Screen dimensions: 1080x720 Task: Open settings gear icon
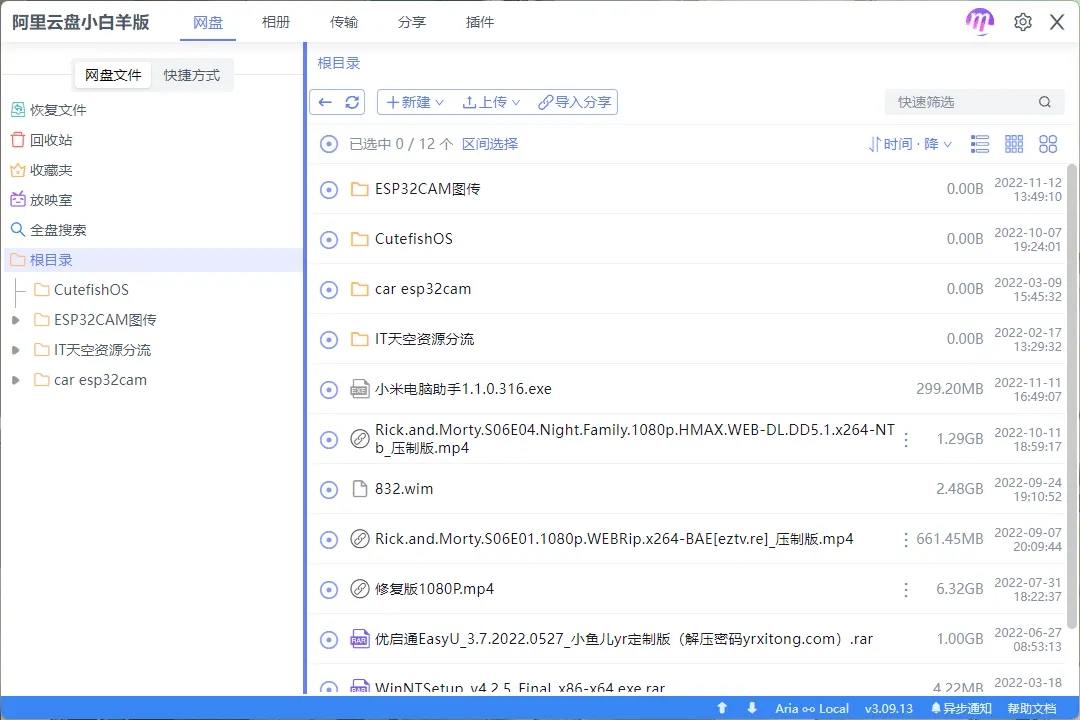(x=1022, y=22)
